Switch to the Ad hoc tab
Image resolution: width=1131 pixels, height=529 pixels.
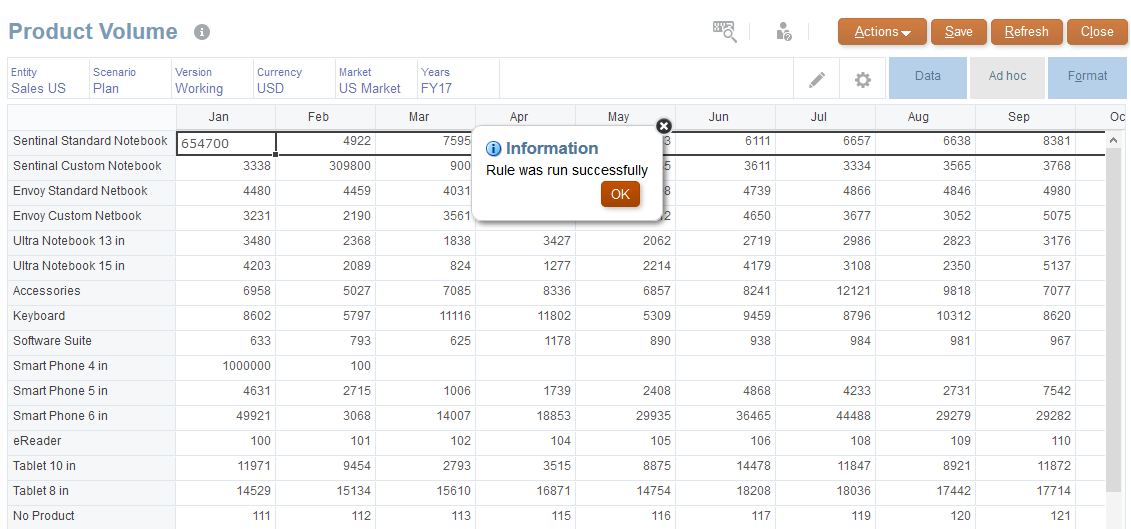coord(1007,77)
